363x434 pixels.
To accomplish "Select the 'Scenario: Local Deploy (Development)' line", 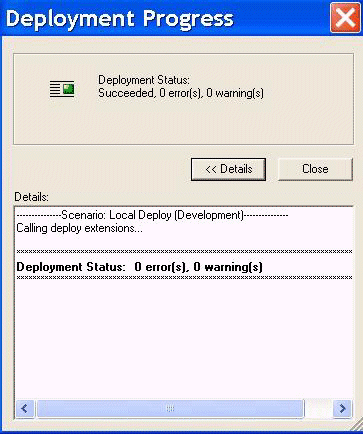I will pos(152,215).
